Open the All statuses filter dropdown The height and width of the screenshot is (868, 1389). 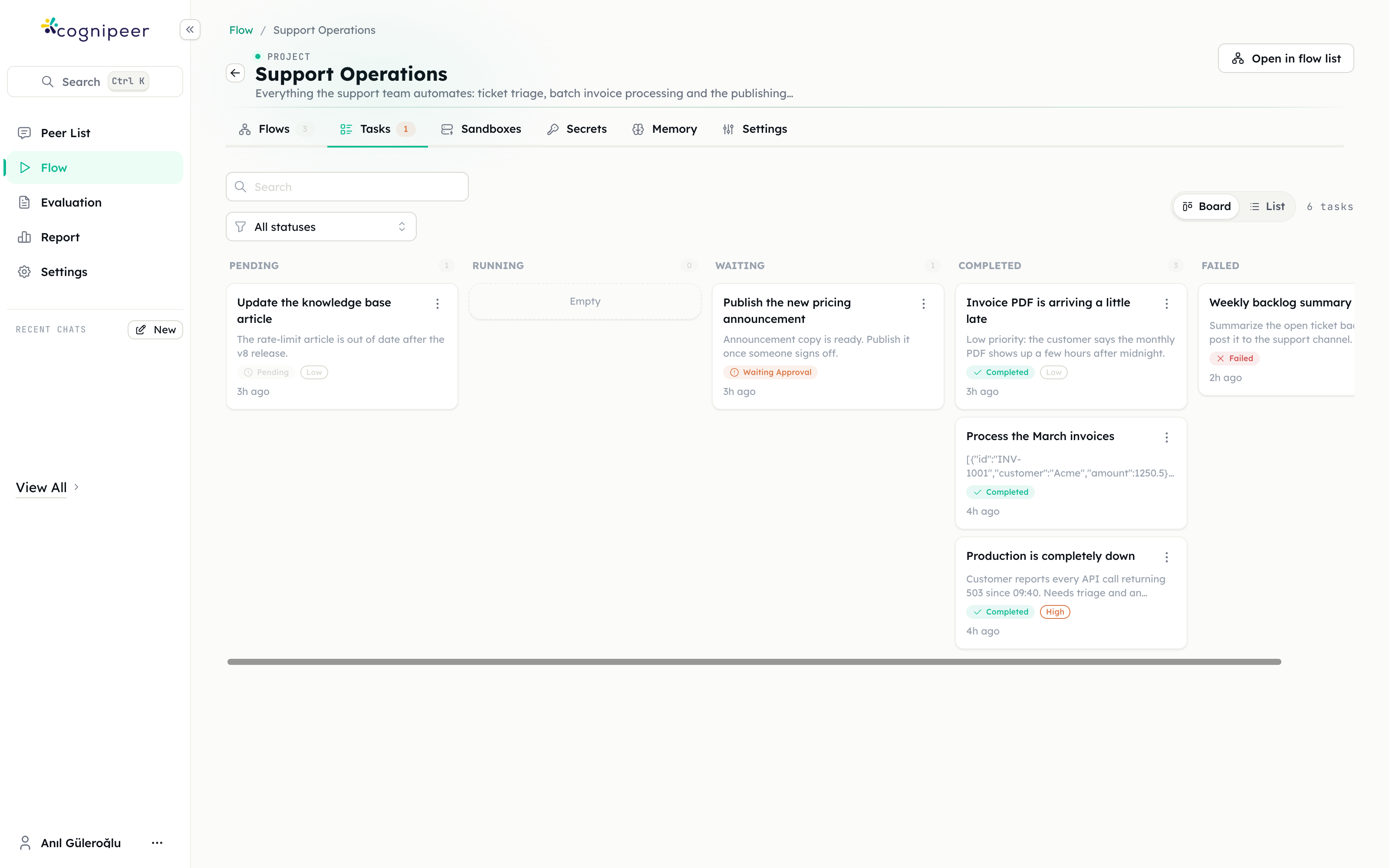click(321, 227)
